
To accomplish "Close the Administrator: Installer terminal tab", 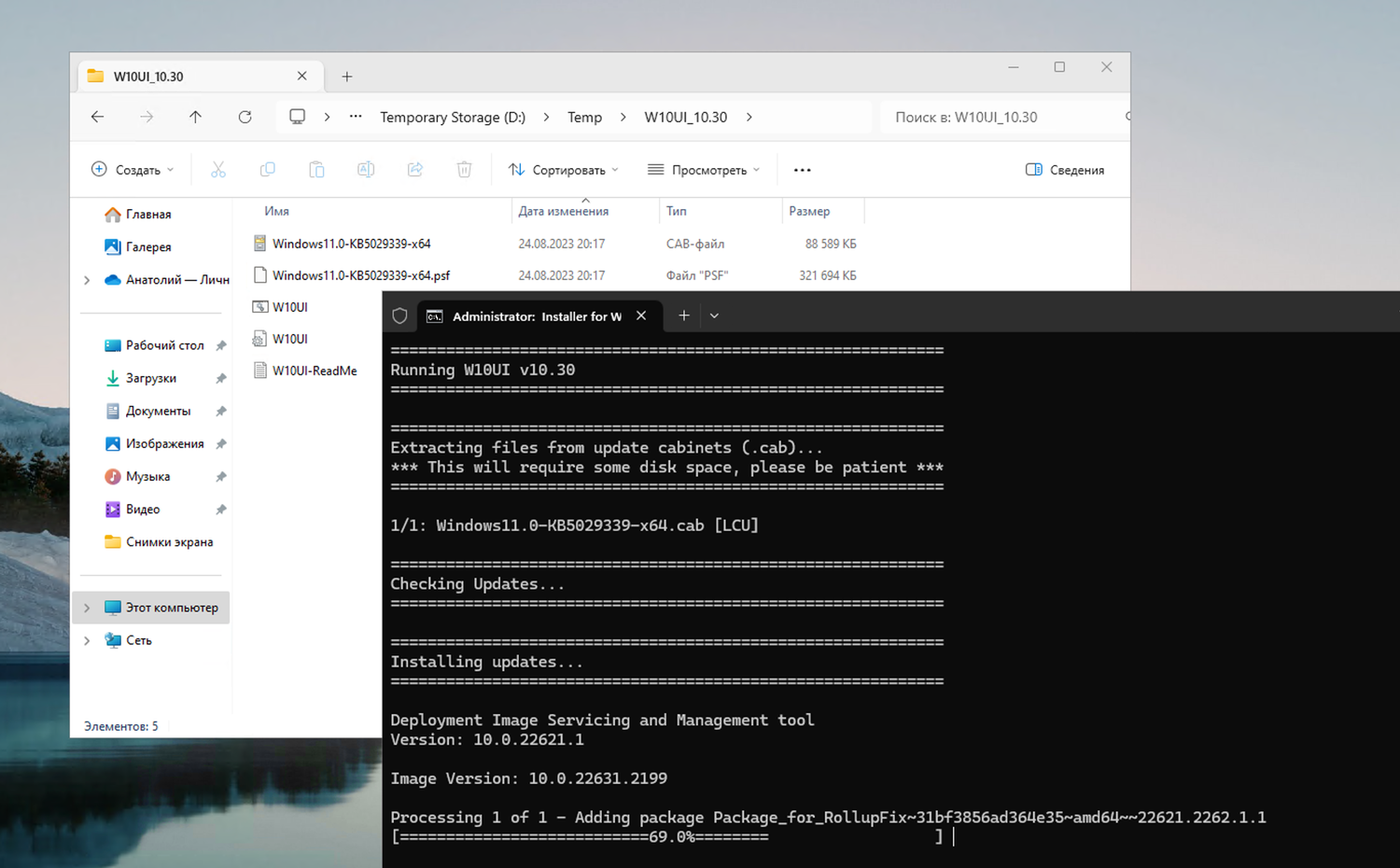I will click(641, 315).
